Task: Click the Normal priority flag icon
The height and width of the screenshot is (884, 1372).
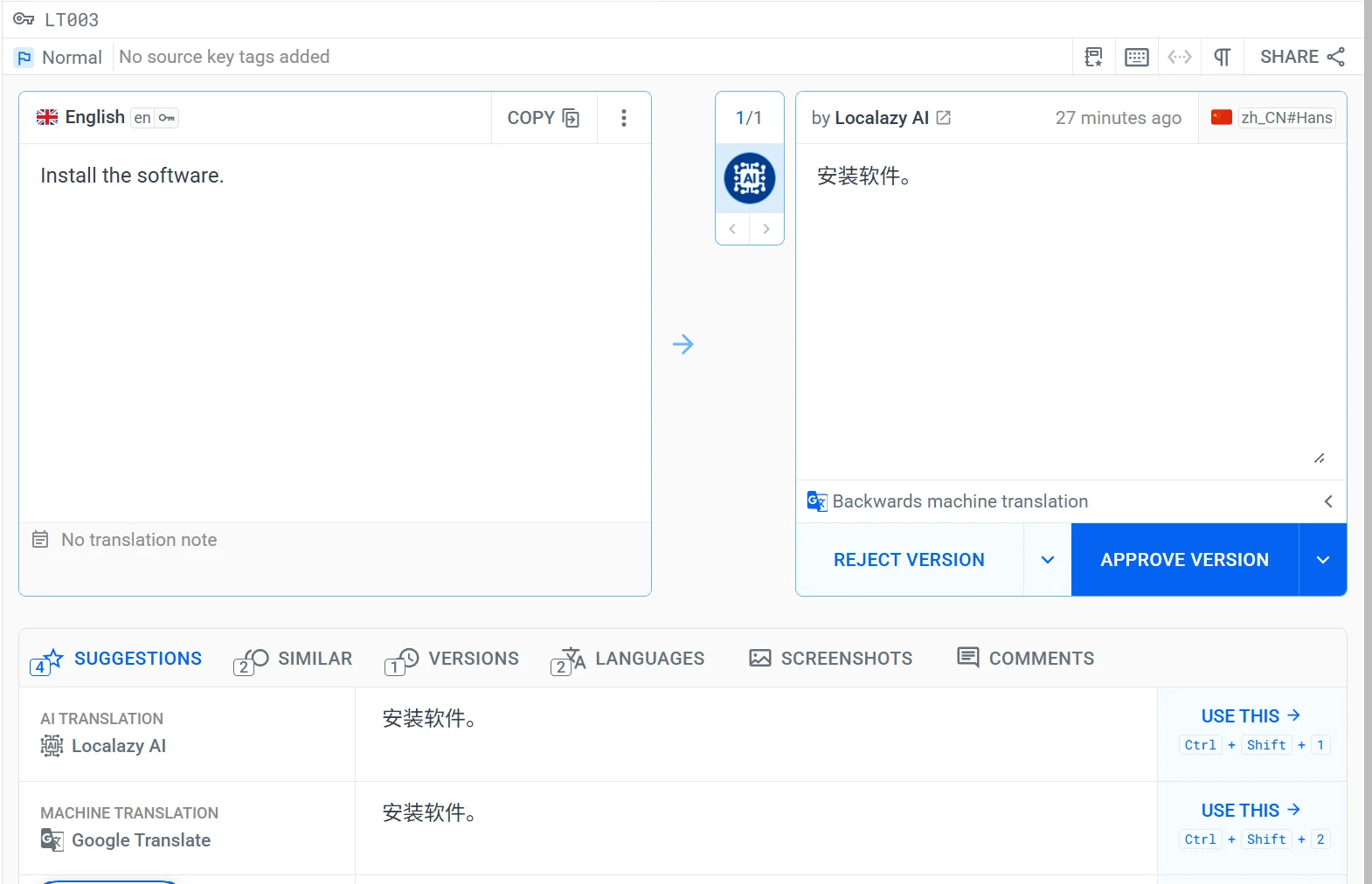Action: point(24,58)
